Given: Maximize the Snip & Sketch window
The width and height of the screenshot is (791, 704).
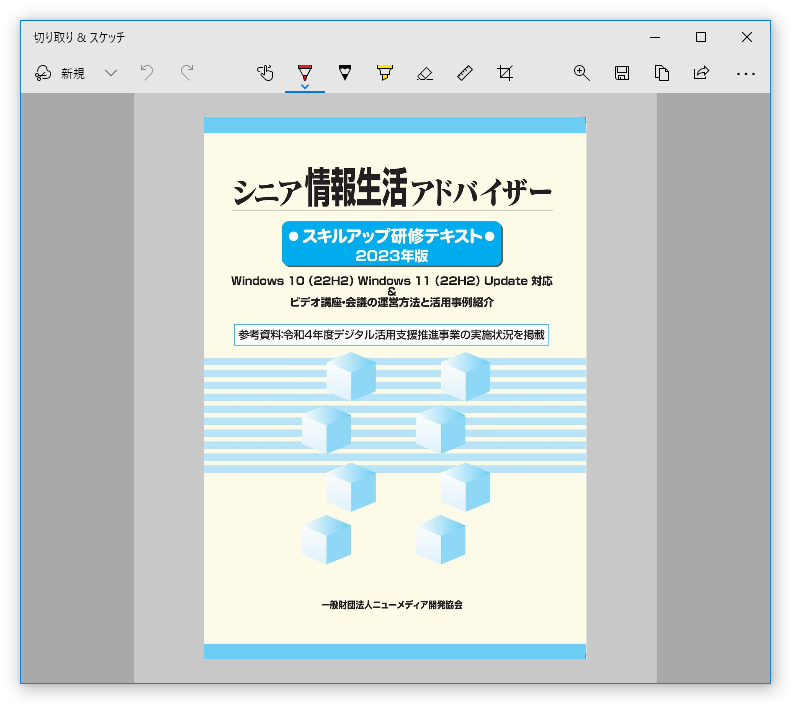Looking at the screenshot, I should (x=701, y=37).
